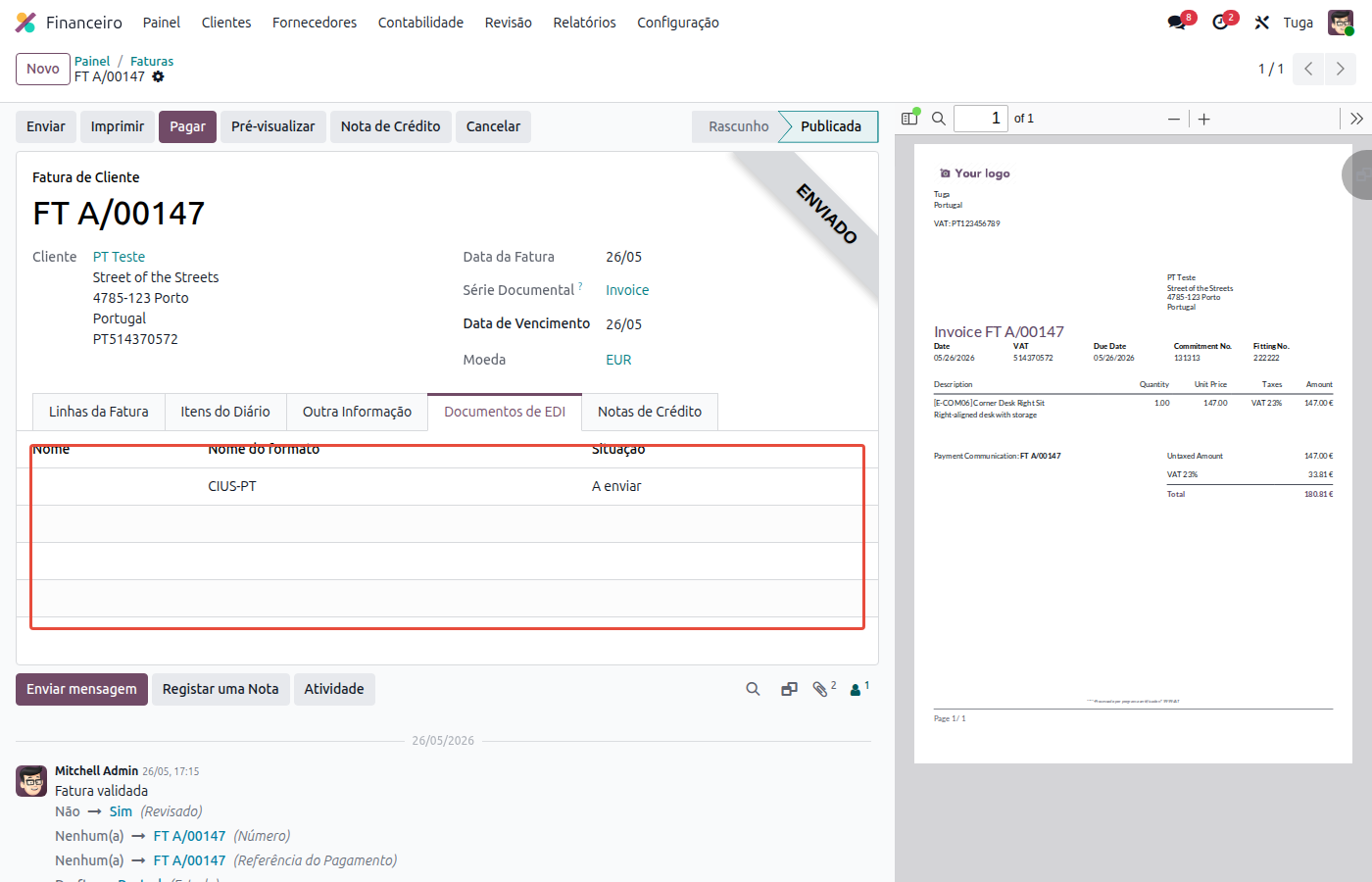Open the gear actions menu beside FT A/00147

pyautogui.click(x=158, y=76)
